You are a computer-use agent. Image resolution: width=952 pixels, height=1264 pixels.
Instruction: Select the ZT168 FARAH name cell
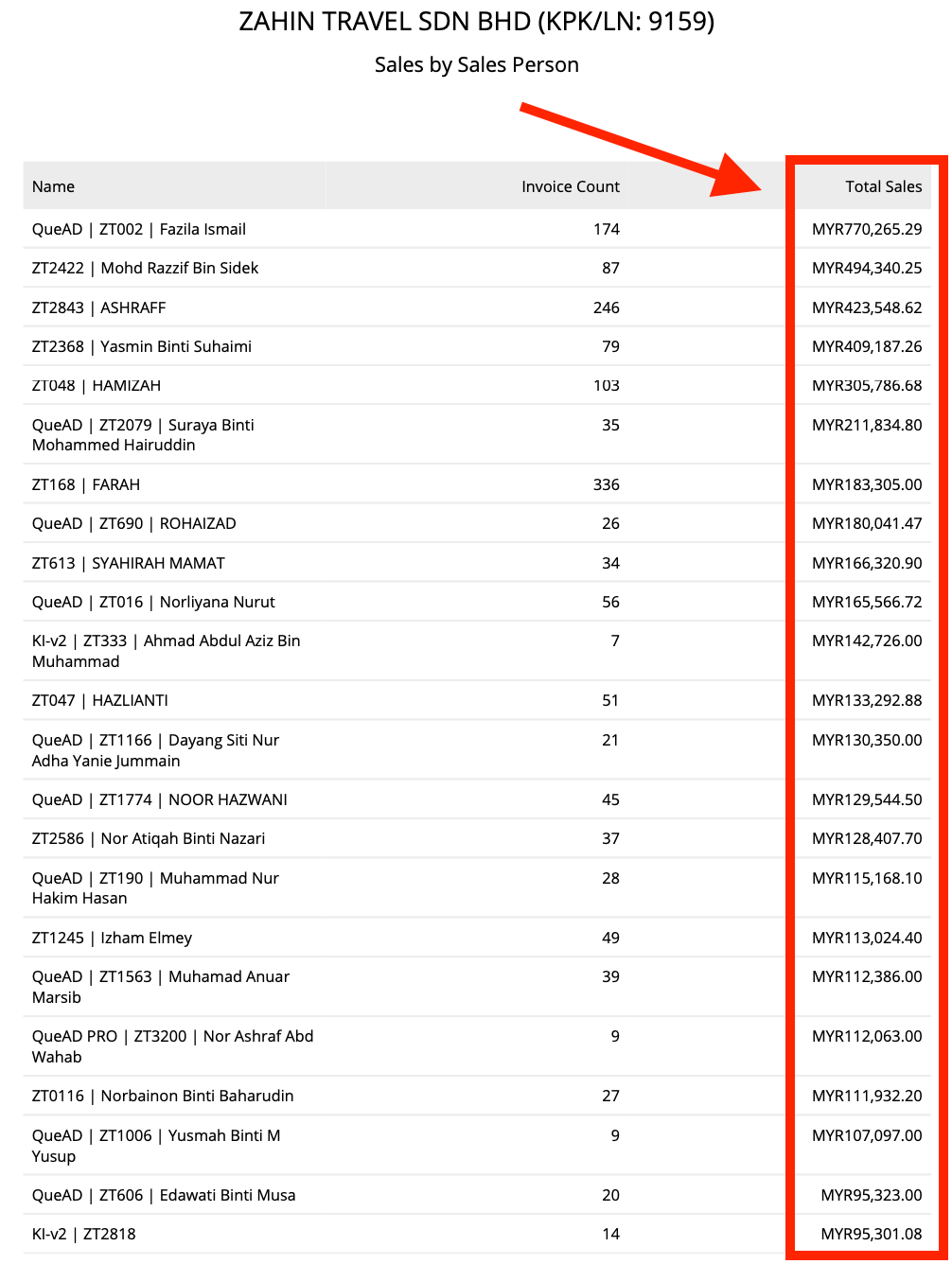click(86, 484)
